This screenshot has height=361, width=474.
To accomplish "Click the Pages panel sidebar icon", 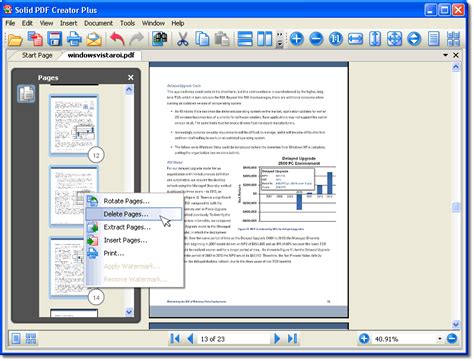I will coord(26,94).
